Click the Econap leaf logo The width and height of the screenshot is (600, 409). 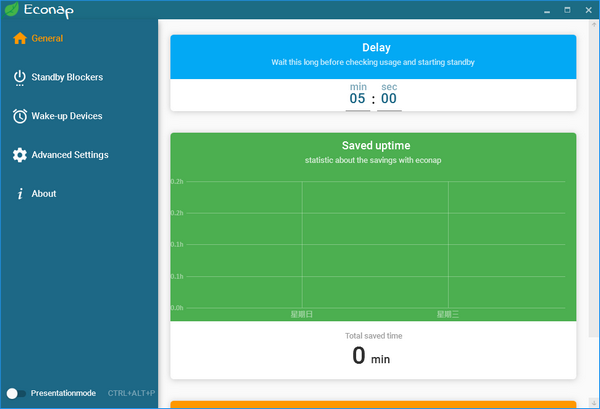point(11,10)
